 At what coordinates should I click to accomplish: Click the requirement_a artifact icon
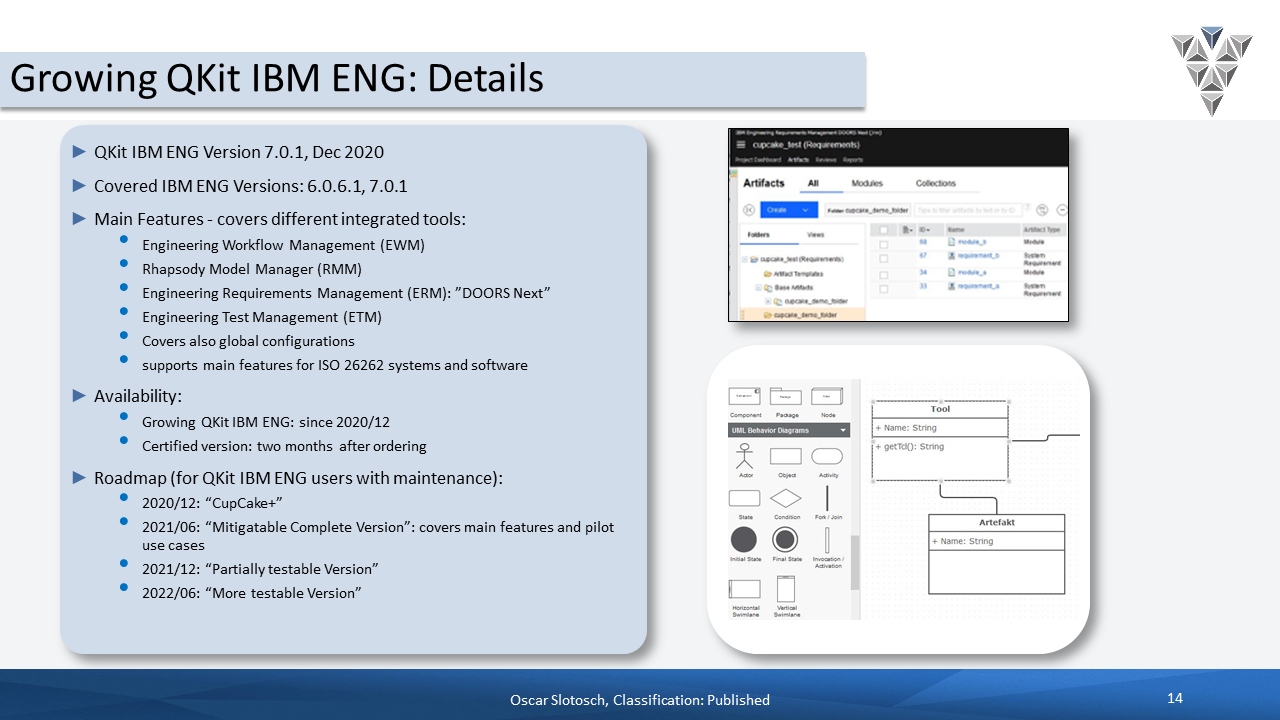951,286
